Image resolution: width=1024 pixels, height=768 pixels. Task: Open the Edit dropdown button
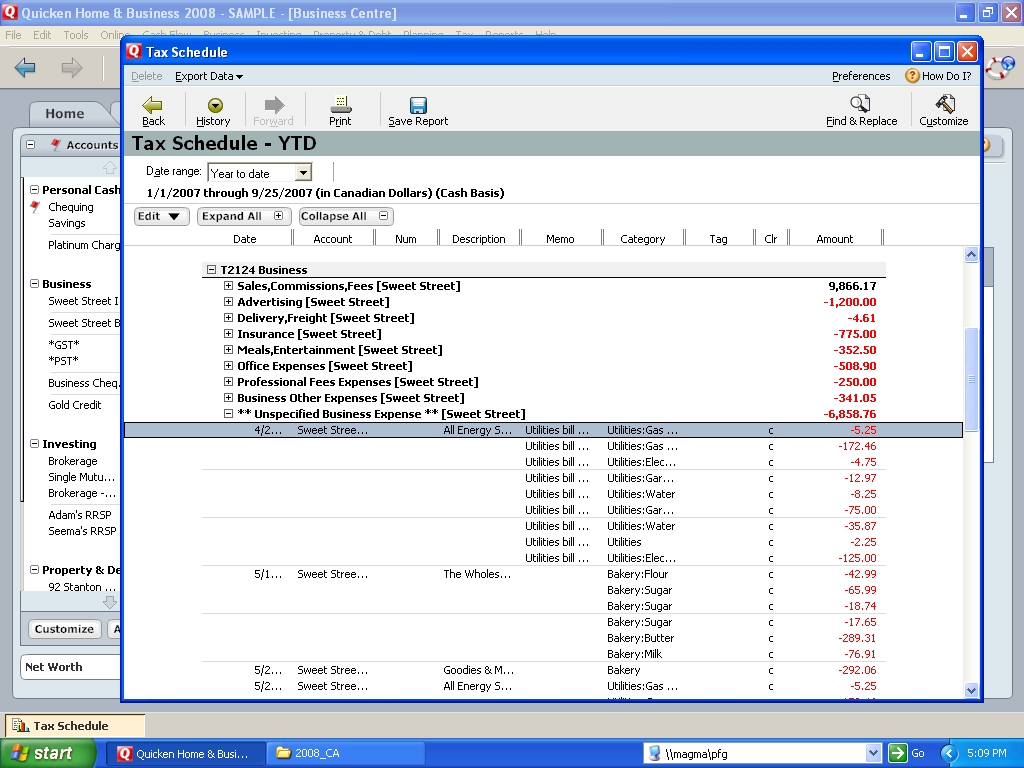pyautogui.click(x=161, y=216)
